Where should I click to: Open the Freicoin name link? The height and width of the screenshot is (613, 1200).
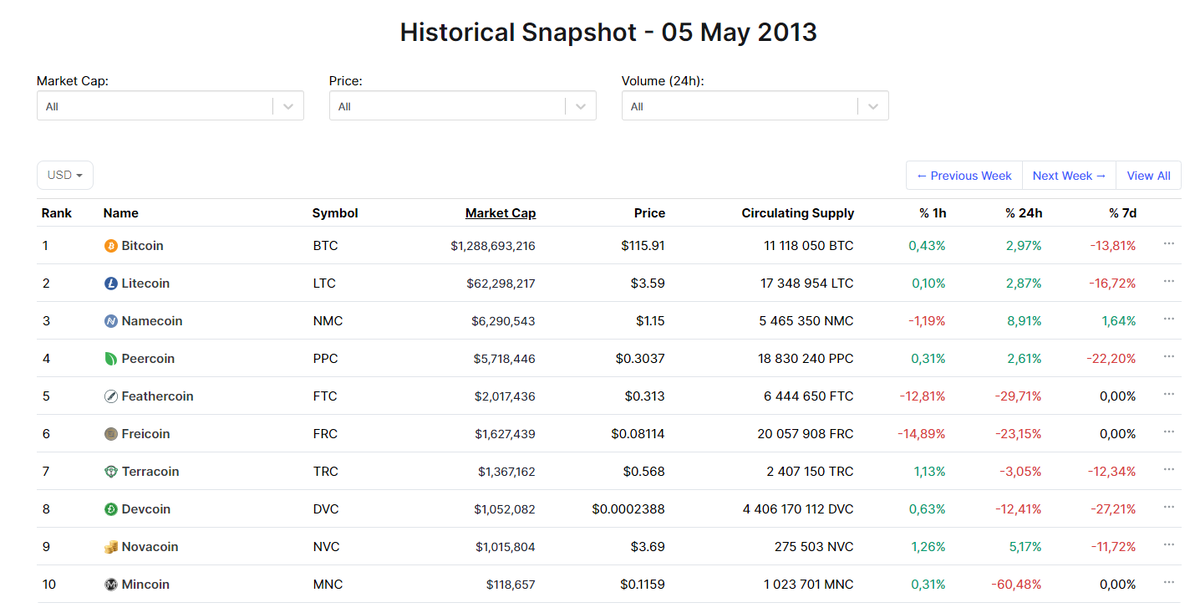tap(146, 434)
